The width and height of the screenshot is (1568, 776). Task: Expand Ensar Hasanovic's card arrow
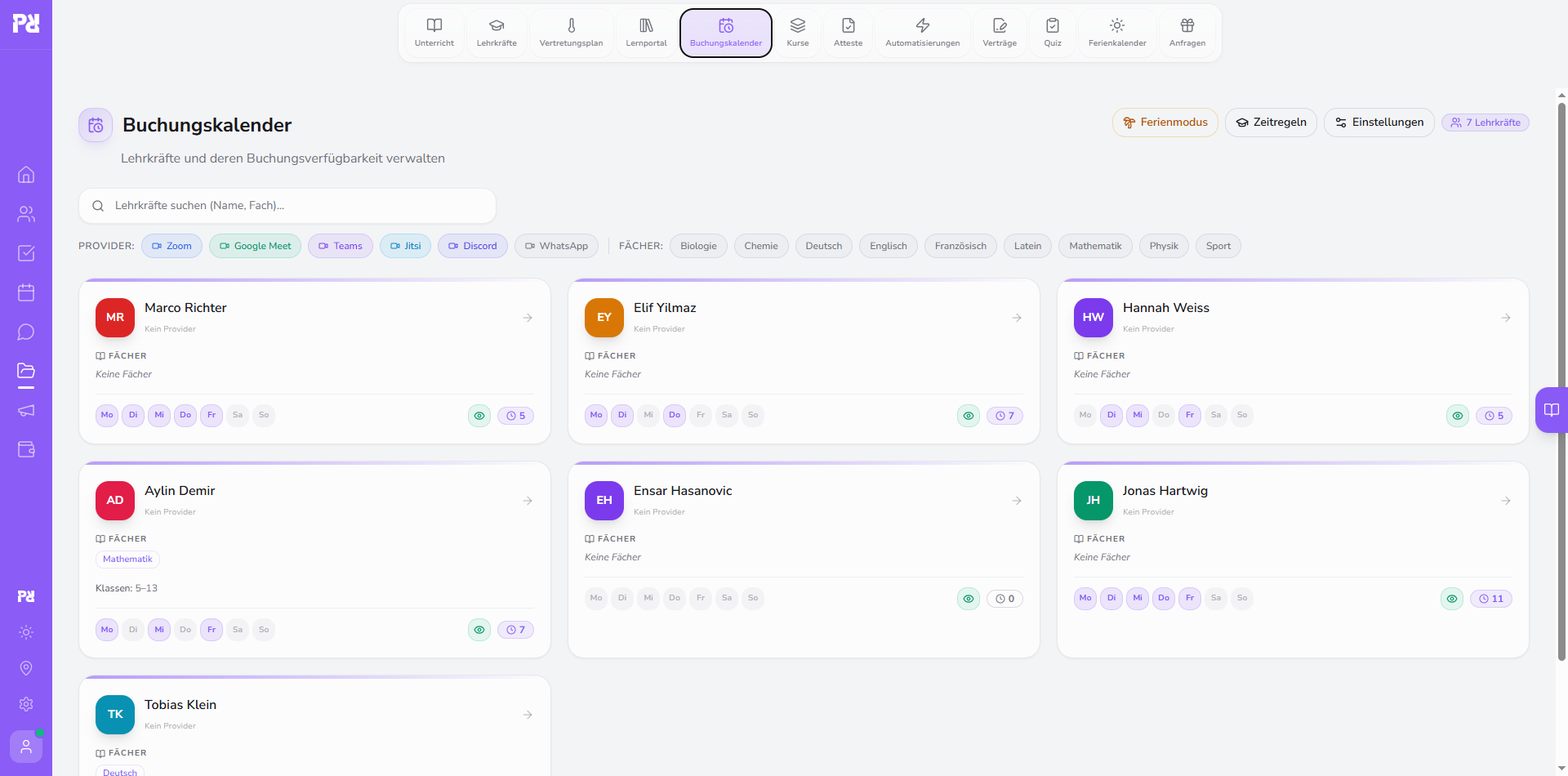point(1017,501)
